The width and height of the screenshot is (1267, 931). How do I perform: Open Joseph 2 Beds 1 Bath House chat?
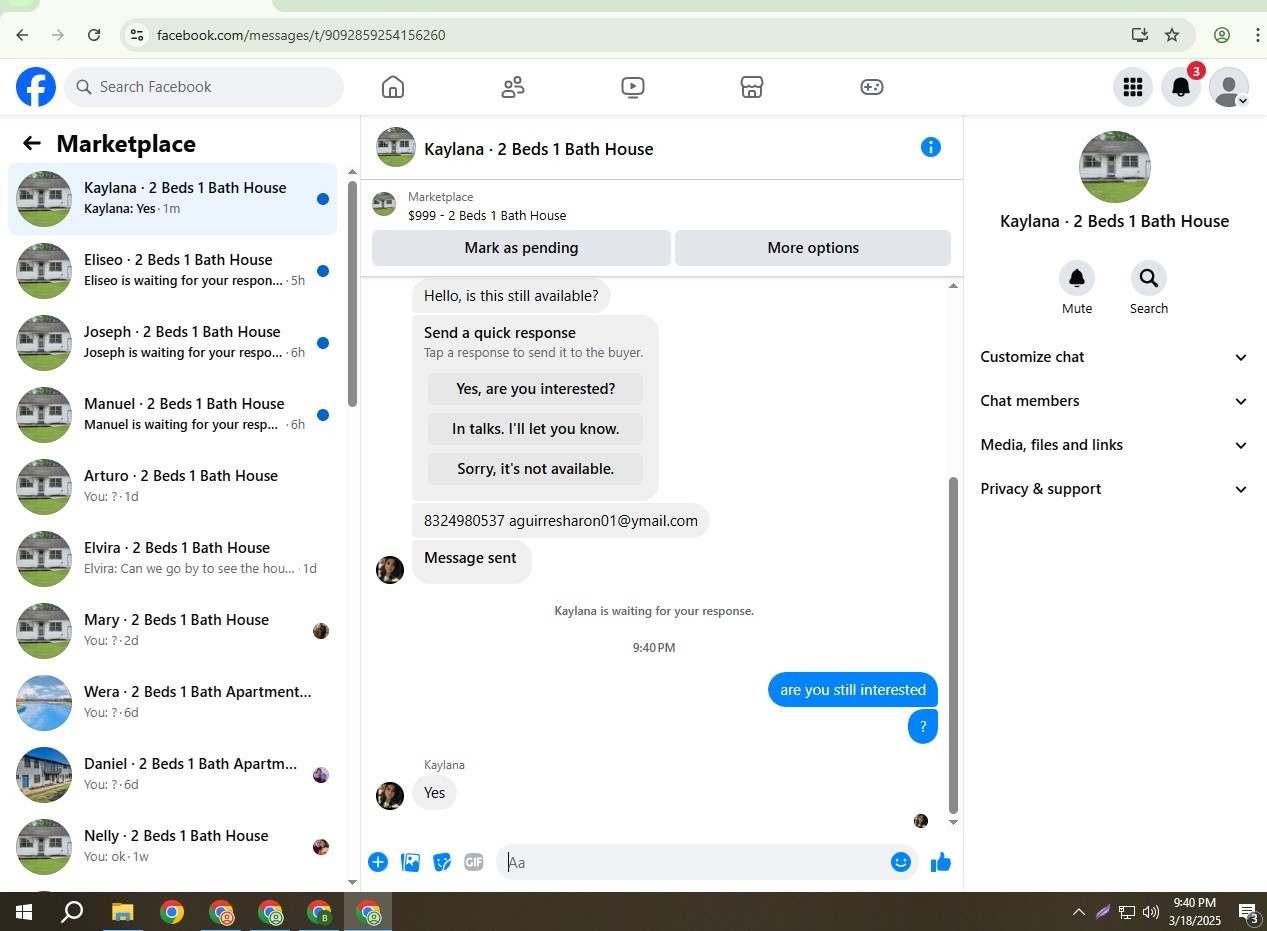point(173,343)
